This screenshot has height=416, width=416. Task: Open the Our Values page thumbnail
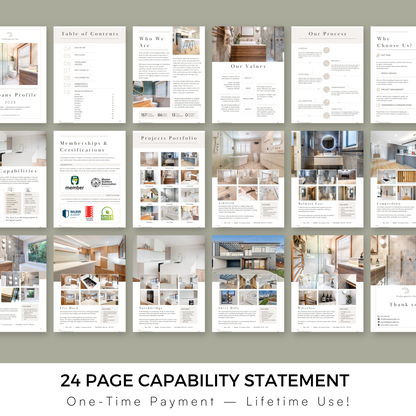248,75
